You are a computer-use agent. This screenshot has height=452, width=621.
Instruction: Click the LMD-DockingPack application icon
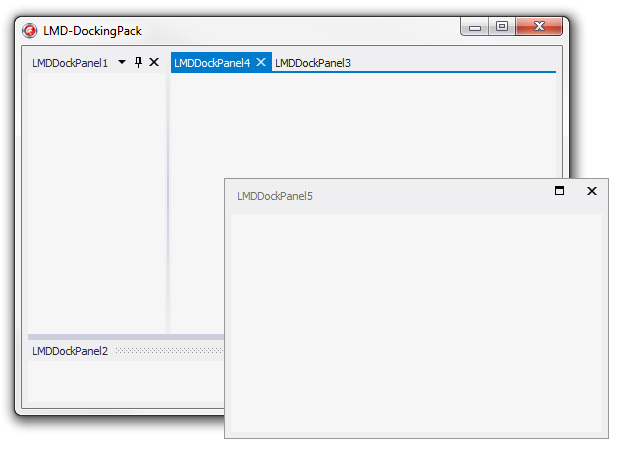pos(30,31)
